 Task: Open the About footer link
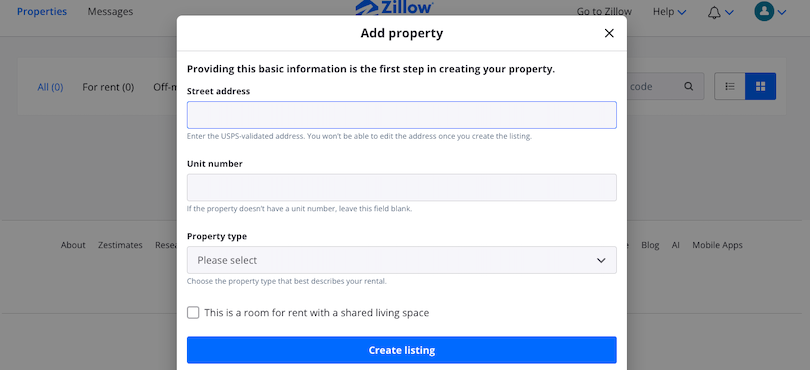[x=73, y=245]
